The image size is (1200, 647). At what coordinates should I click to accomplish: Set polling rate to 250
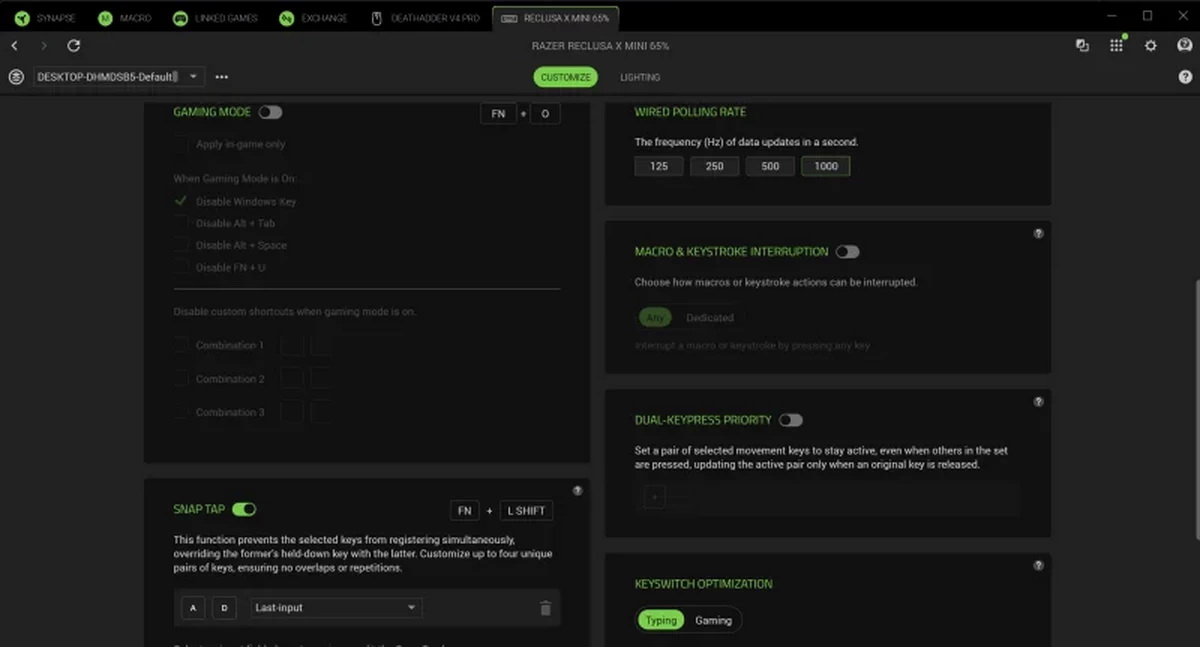pos(714,166)
